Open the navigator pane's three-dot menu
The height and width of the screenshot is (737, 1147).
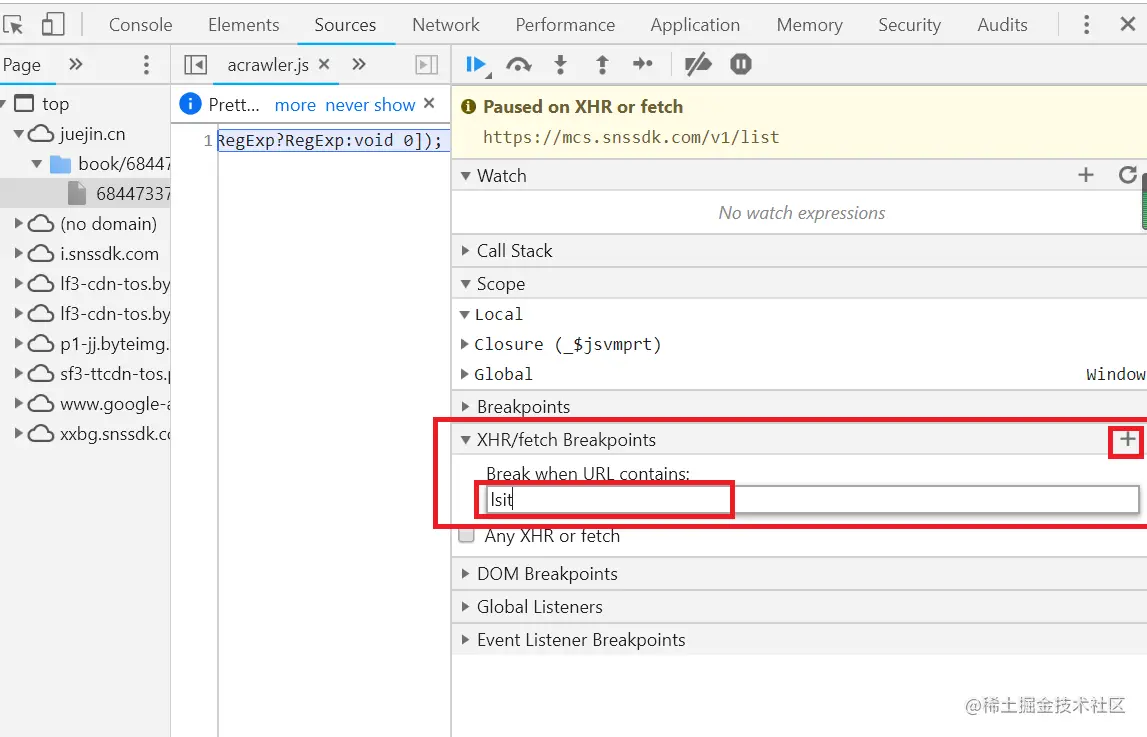pos(146,64)
